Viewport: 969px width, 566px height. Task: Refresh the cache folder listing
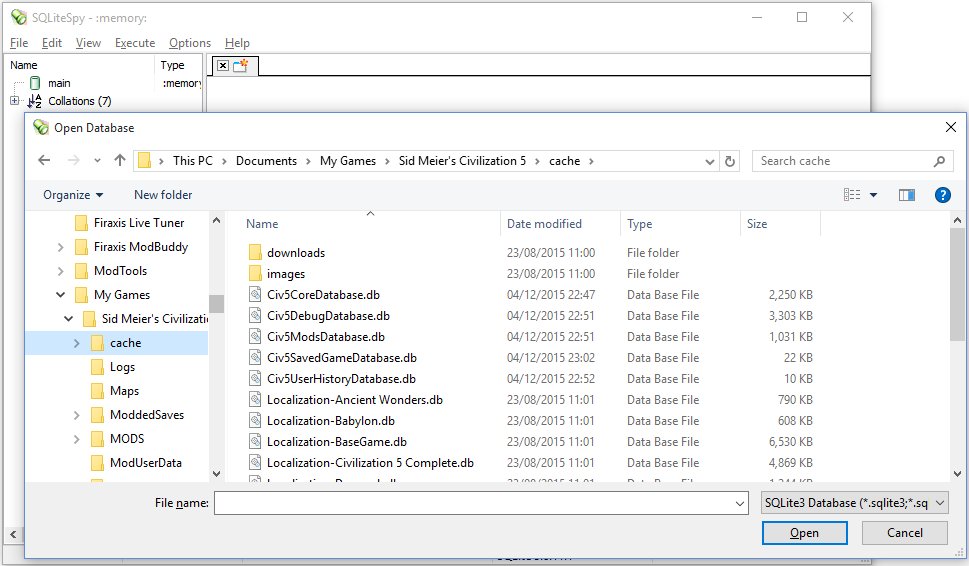tap(730, 161)
